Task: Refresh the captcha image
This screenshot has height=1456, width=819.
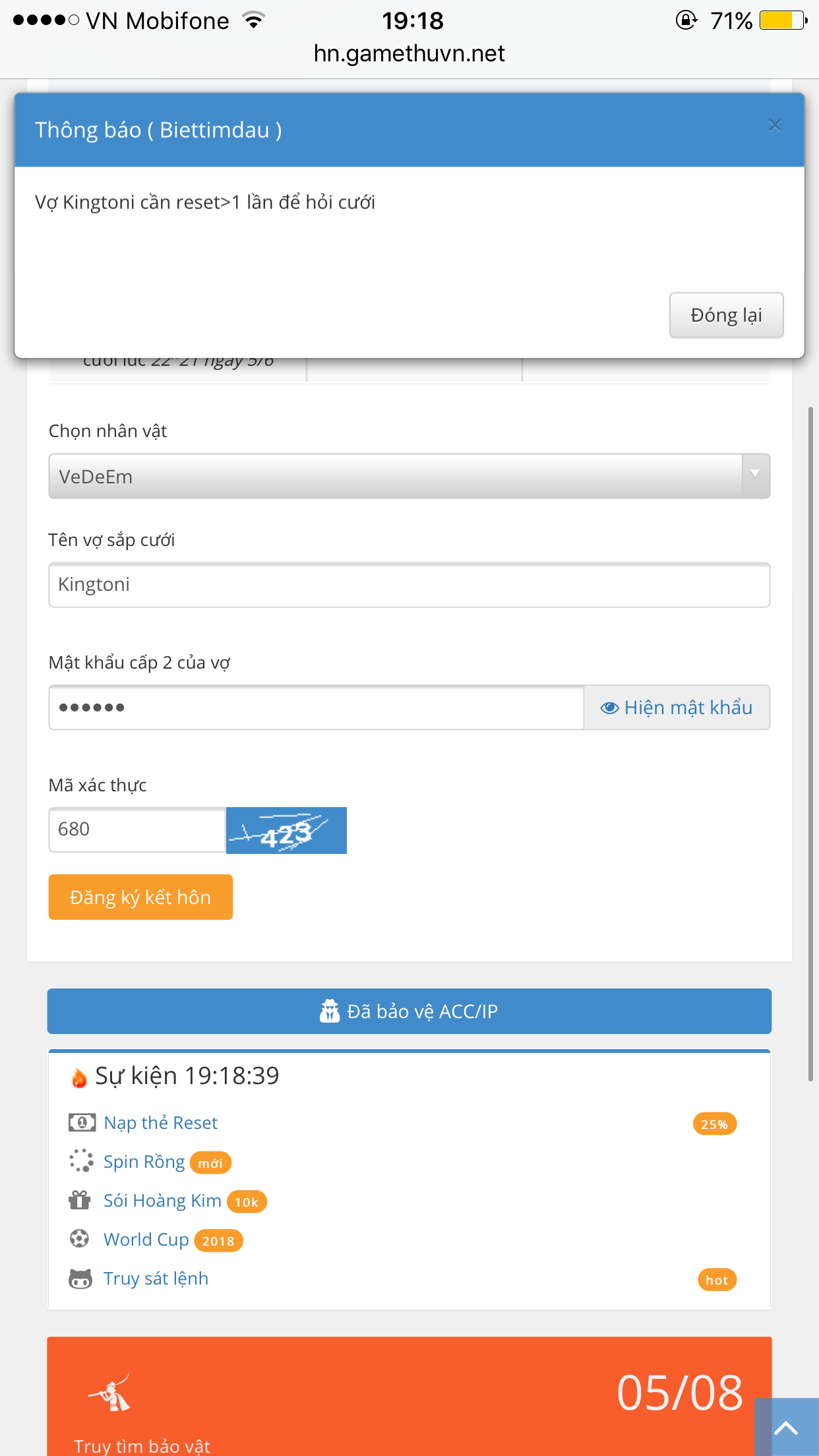Action: (286, 831)
